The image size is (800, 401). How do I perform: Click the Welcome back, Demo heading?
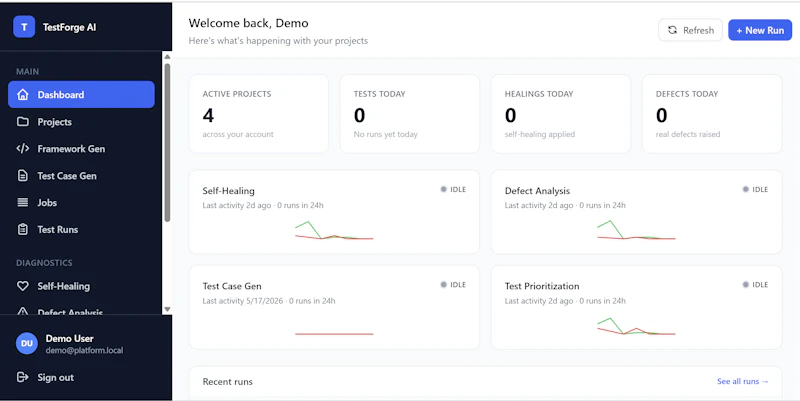point(248,23)
